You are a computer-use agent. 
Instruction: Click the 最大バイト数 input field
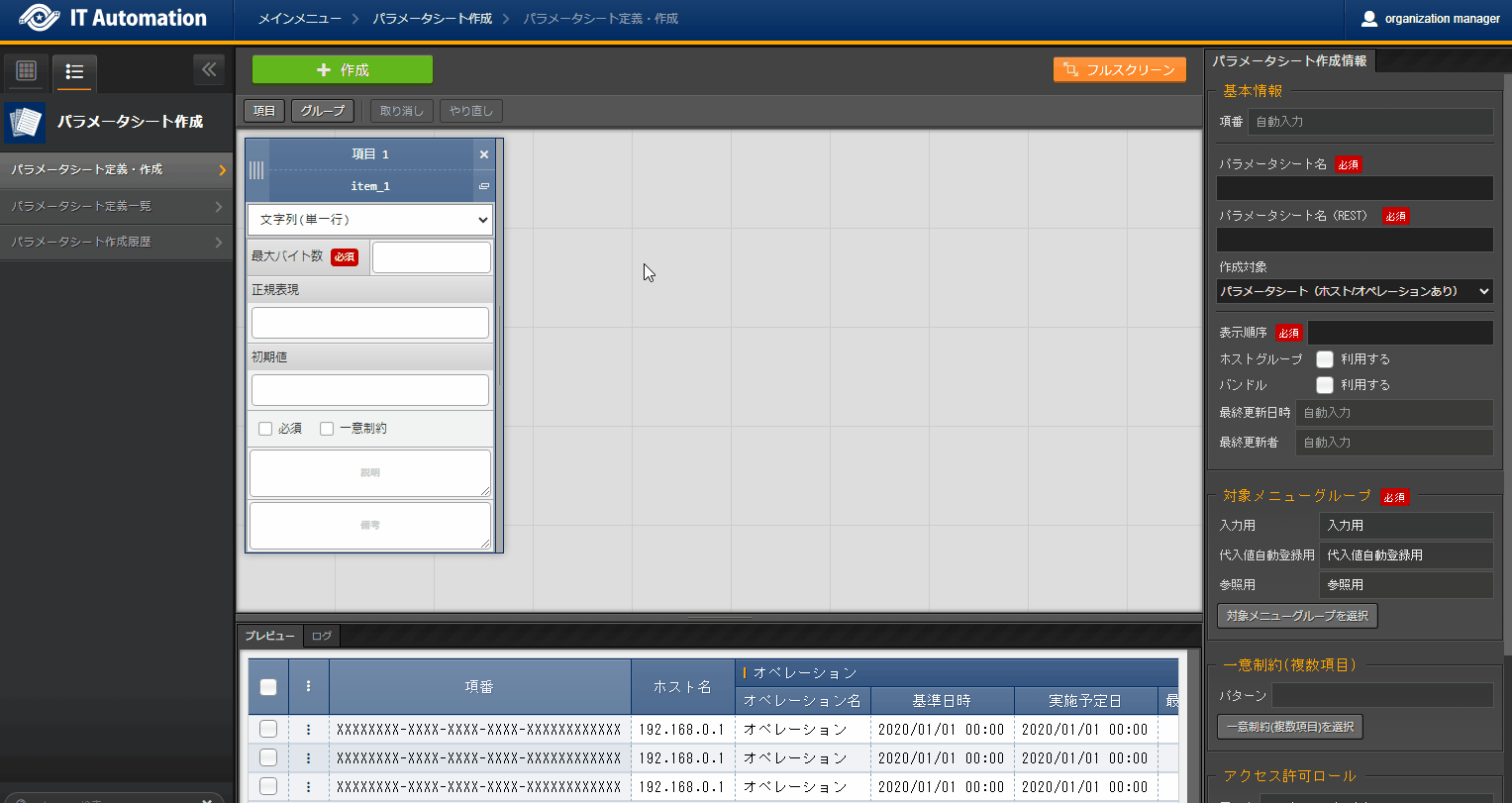coord(431,257)
